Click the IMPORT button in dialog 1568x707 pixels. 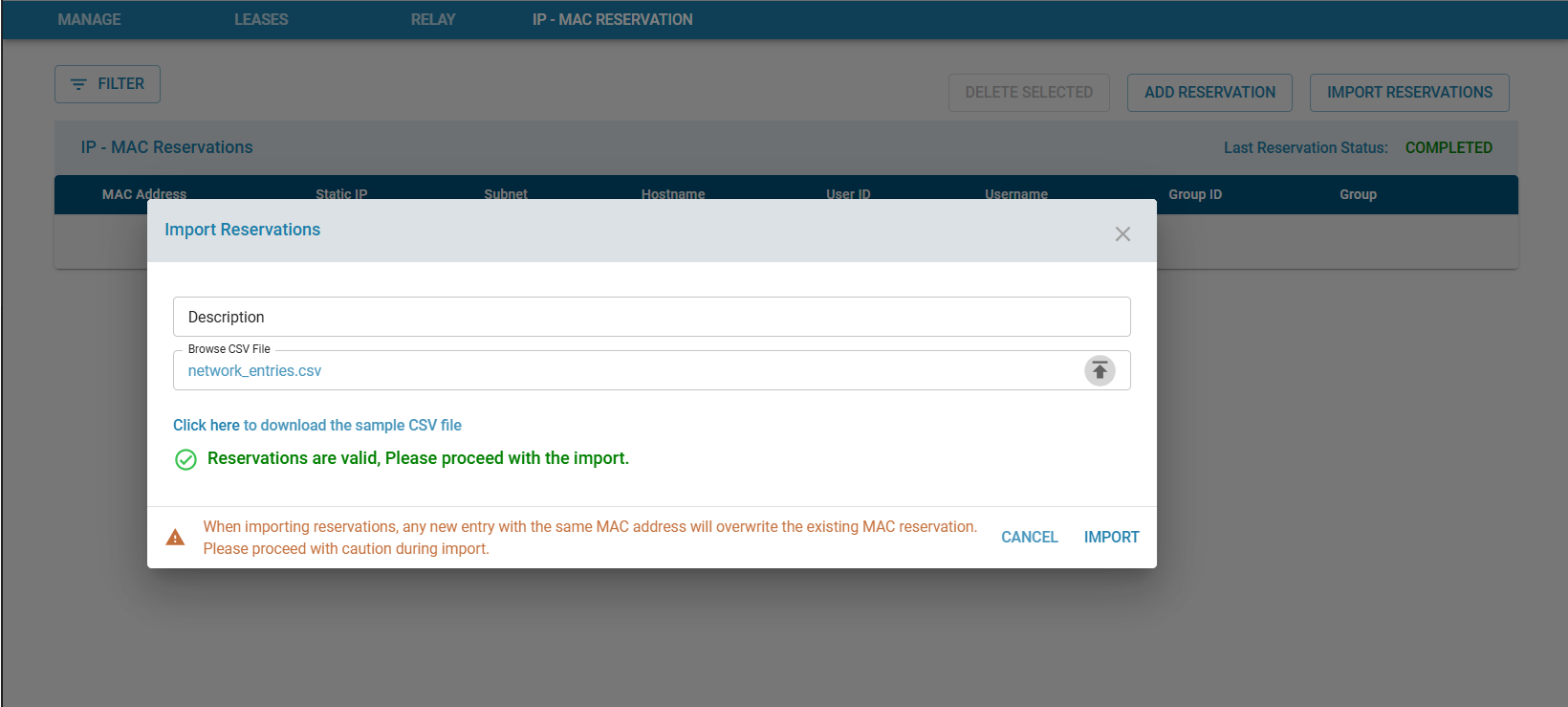1111,538
